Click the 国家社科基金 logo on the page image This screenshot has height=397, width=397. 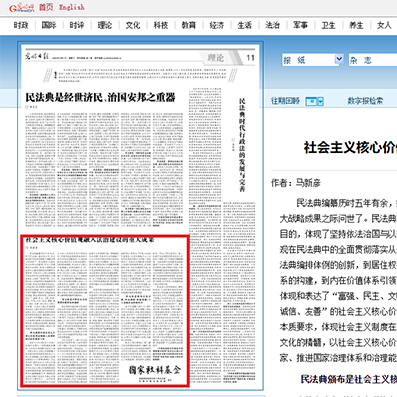[154, 370]
